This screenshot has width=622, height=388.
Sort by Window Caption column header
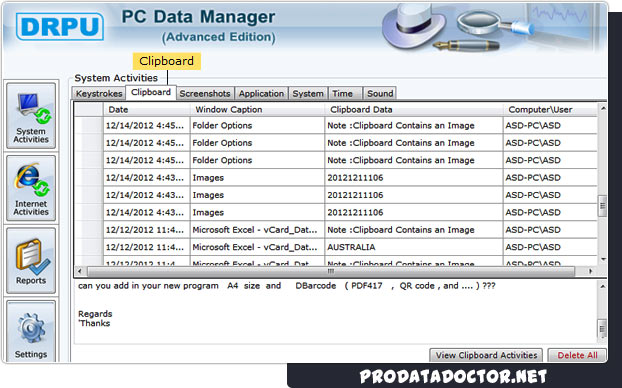click(x=257, y=109)
